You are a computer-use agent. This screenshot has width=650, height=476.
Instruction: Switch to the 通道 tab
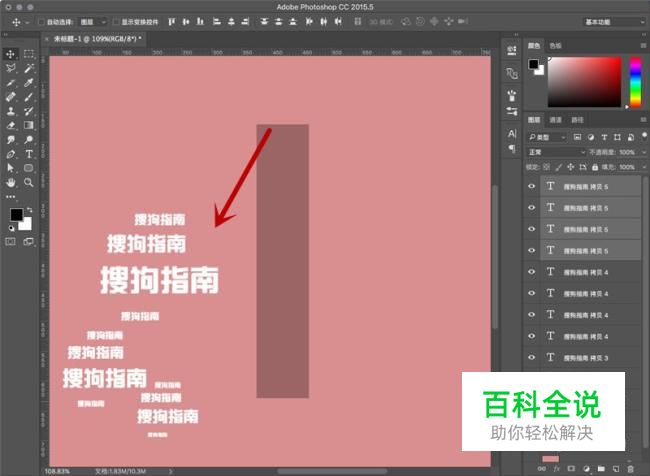tap(555, 120)
